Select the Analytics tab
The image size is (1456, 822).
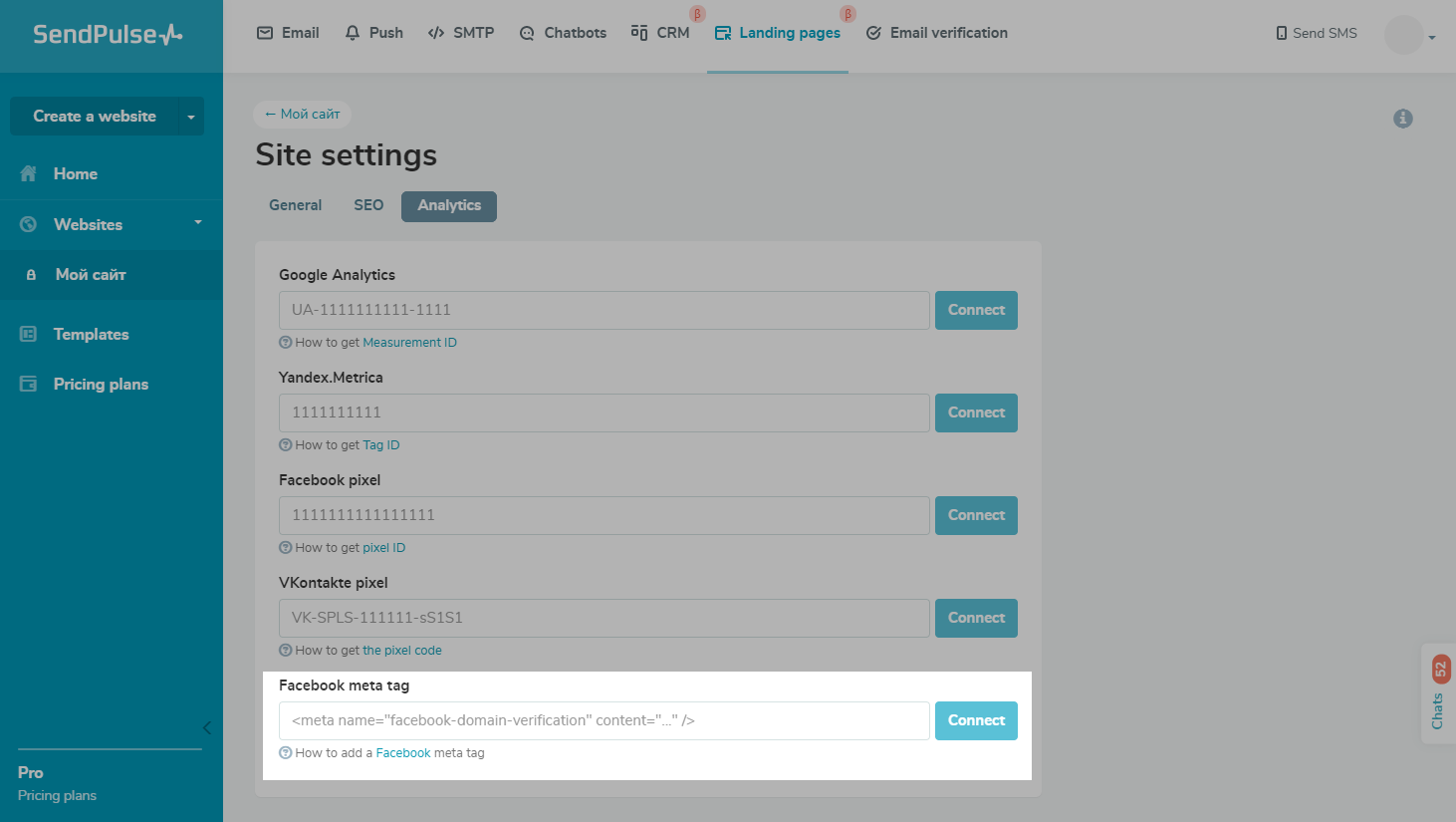[x=449, y=206]
